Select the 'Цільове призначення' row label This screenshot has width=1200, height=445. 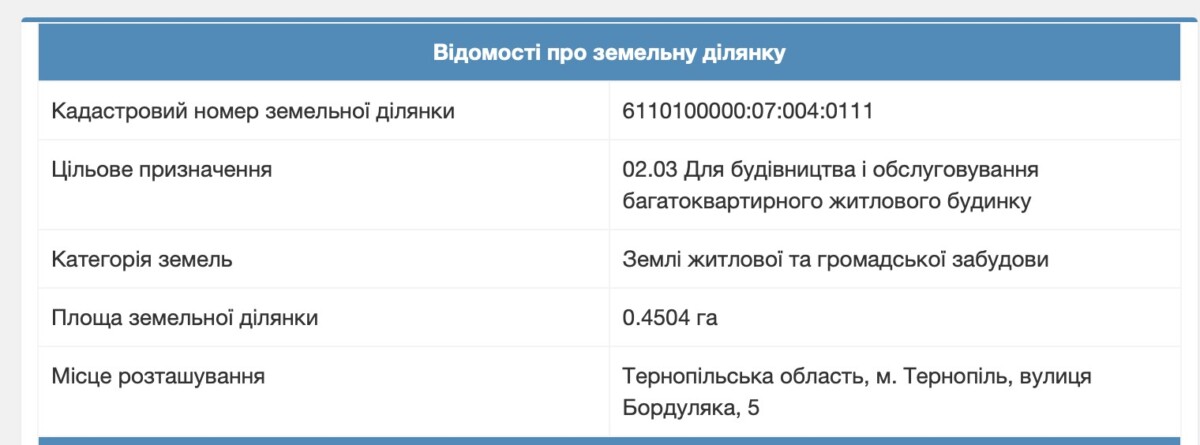tap(162, 169)
